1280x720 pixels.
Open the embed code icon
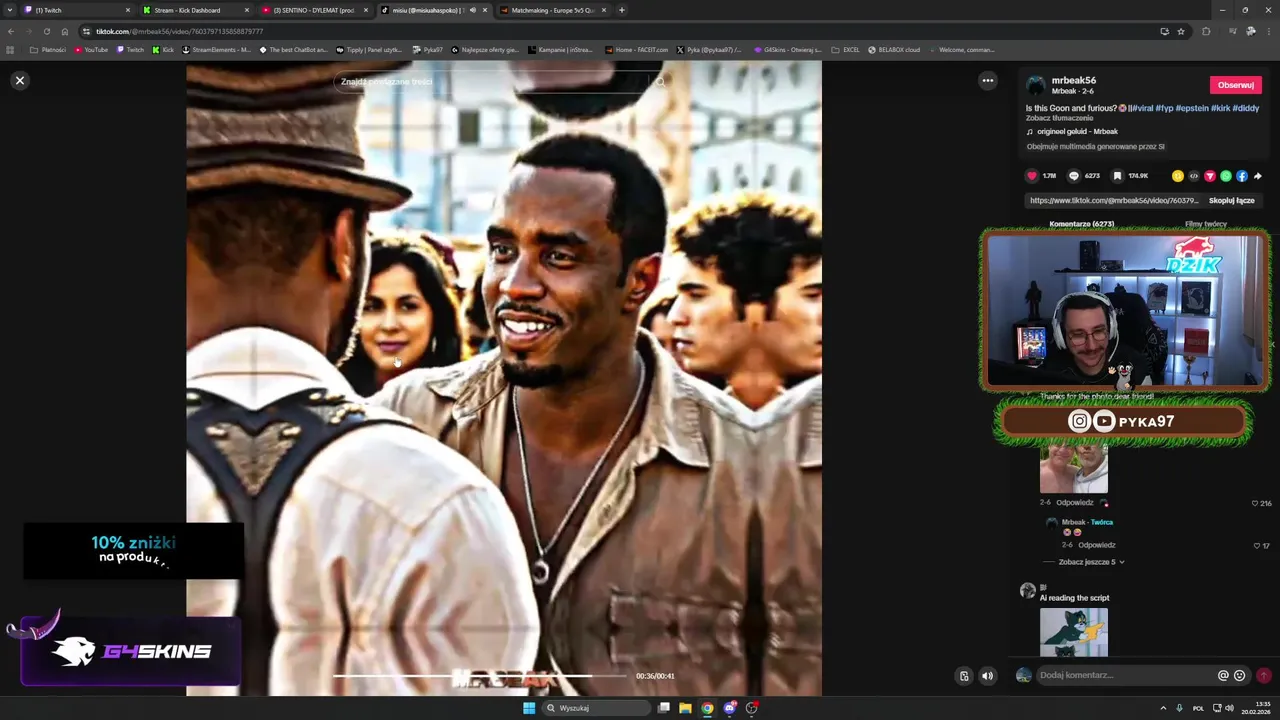tap(1194, 176)
